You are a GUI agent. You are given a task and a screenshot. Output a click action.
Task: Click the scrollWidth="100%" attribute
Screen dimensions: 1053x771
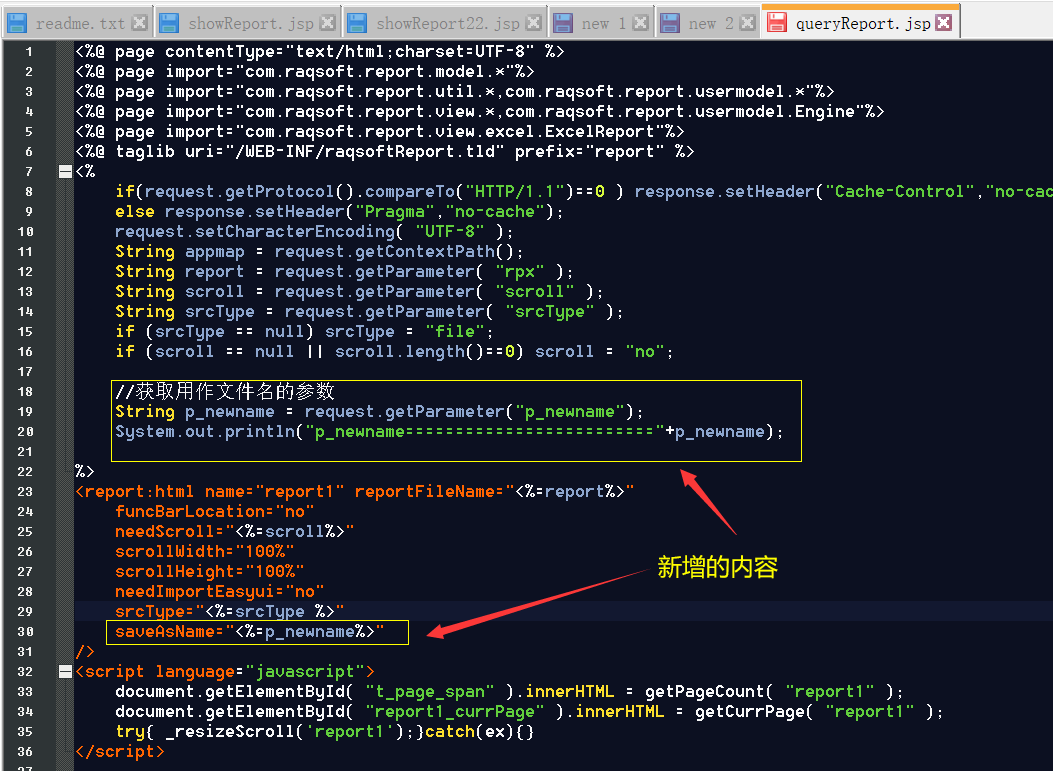(205, 552)
